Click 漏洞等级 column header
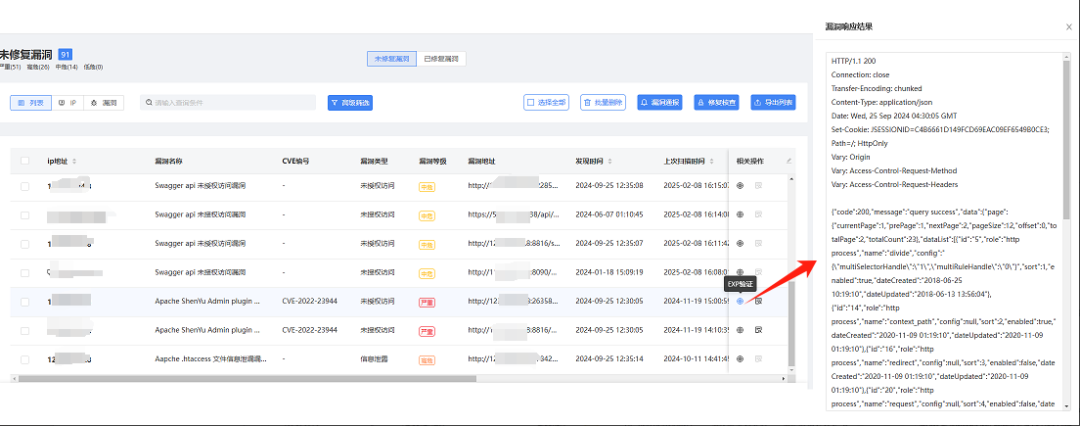 (x=433, y=161)
